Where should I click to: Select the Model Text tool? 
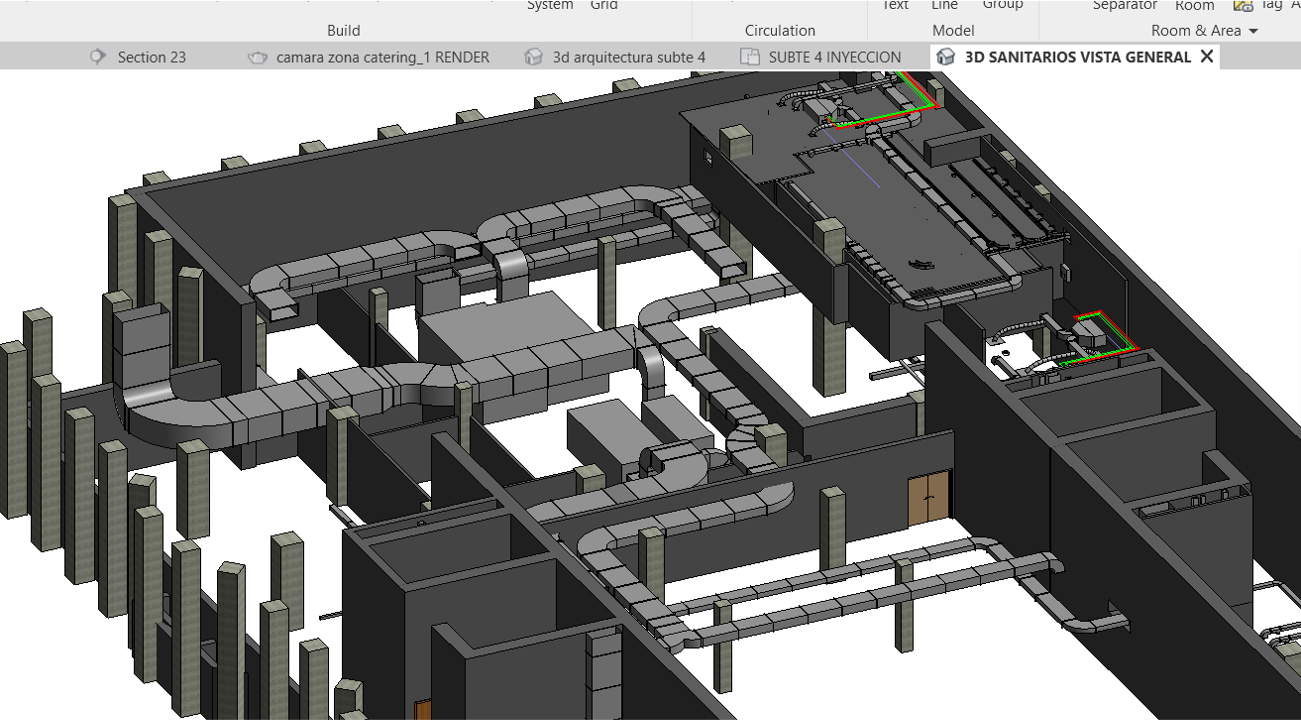click(x=895, y=5)
